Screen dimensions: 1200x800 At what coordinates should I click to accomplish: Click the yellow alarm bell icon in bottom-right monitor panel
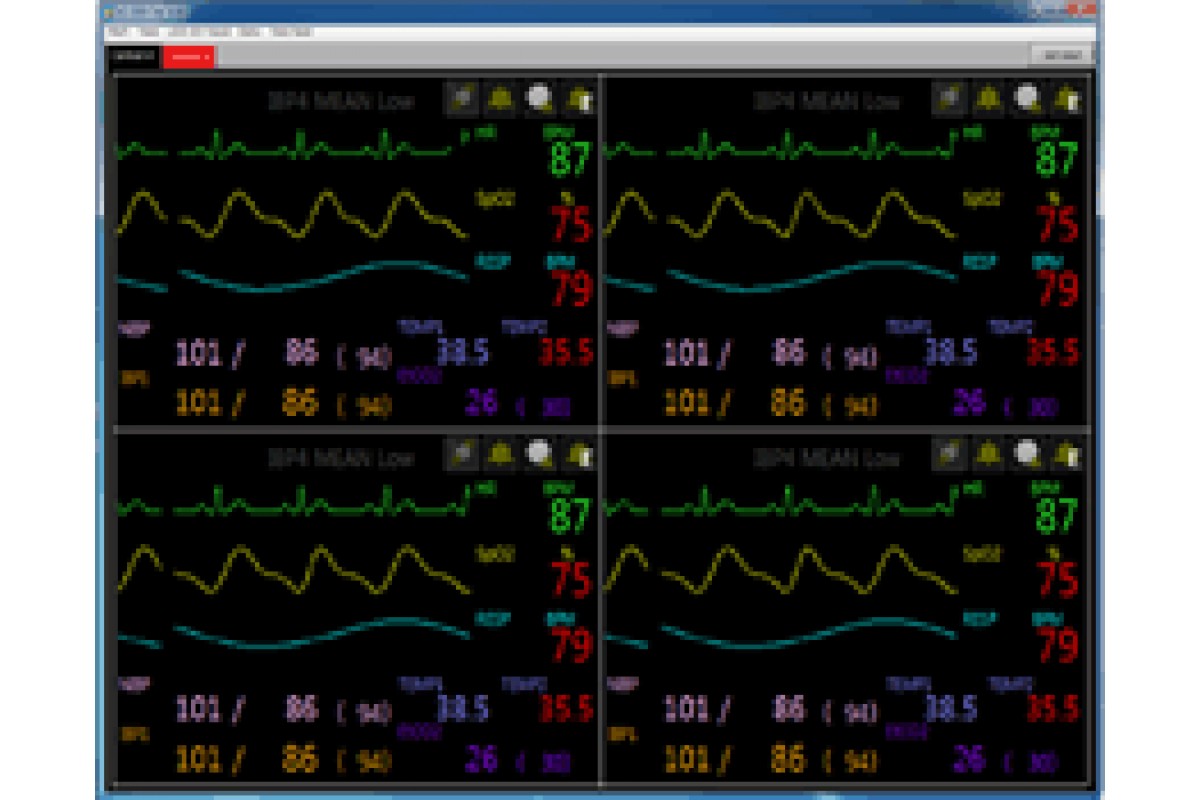[988, 455]
